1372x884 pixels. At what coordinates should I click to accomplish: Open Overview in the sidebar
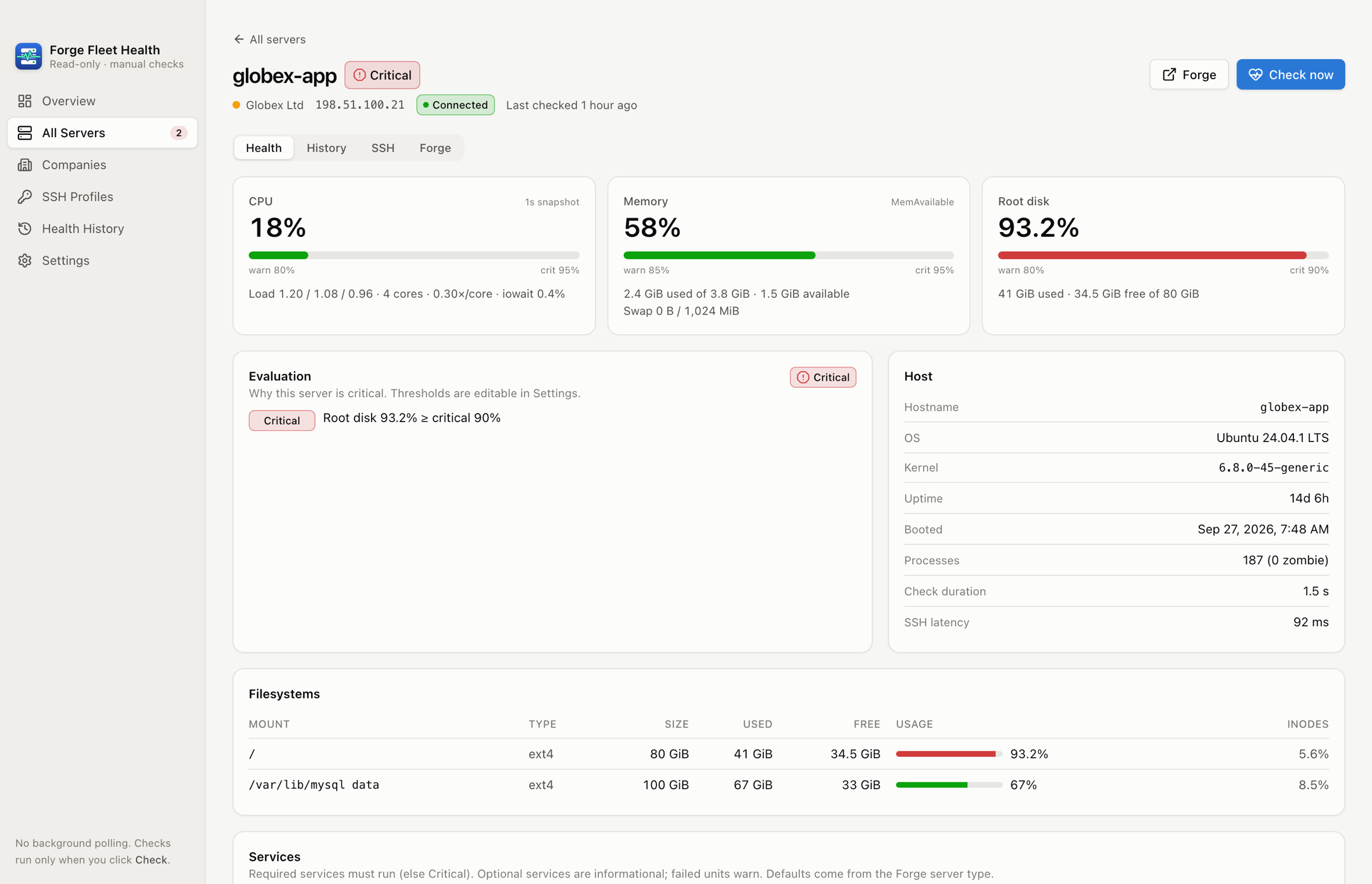click(x=102, y=101)
